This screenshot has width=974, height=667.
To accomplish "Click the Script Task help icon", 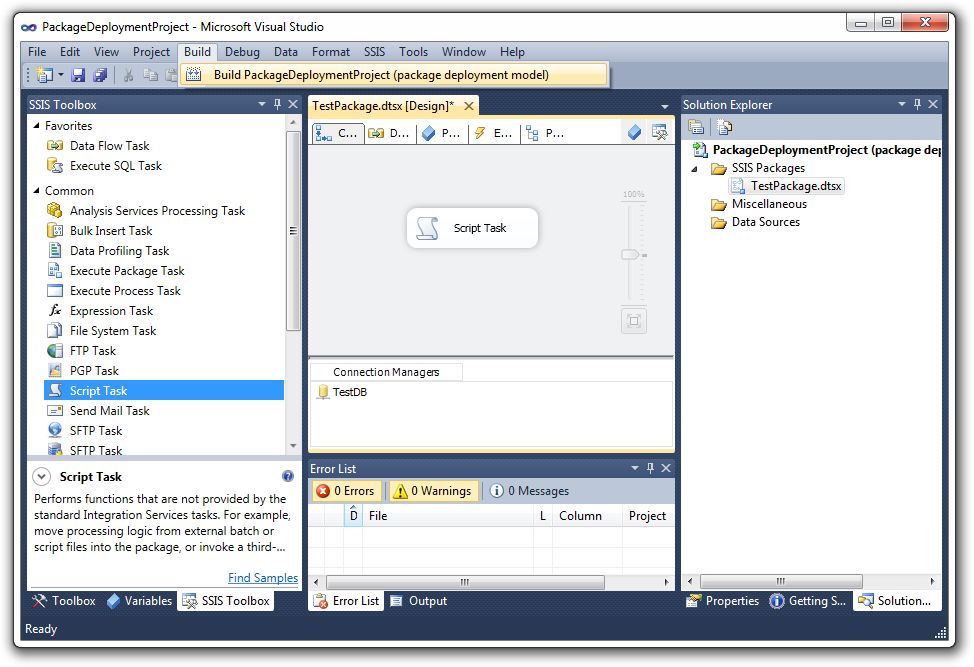I will [288, 476].
